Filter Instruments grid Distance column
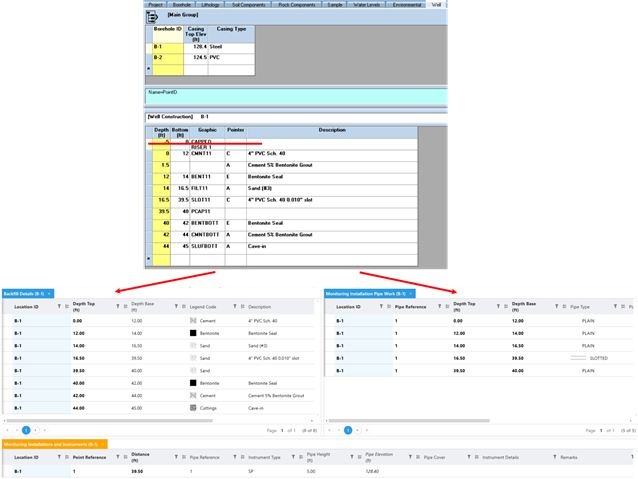638x479 pixels. click(177, 457)
